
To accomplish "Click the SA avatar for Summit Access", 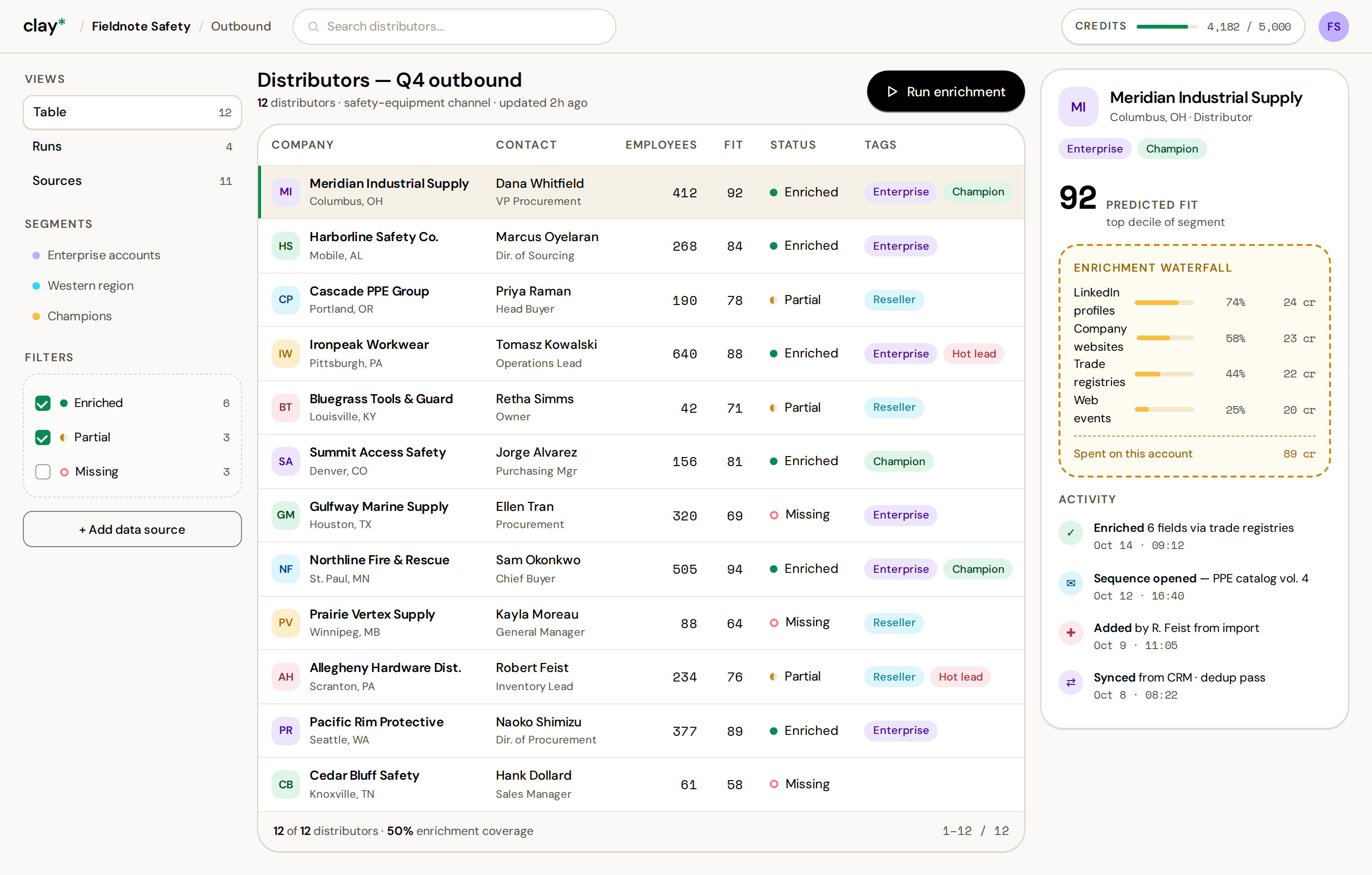I will pyautogui.click(x=285, y=461).
